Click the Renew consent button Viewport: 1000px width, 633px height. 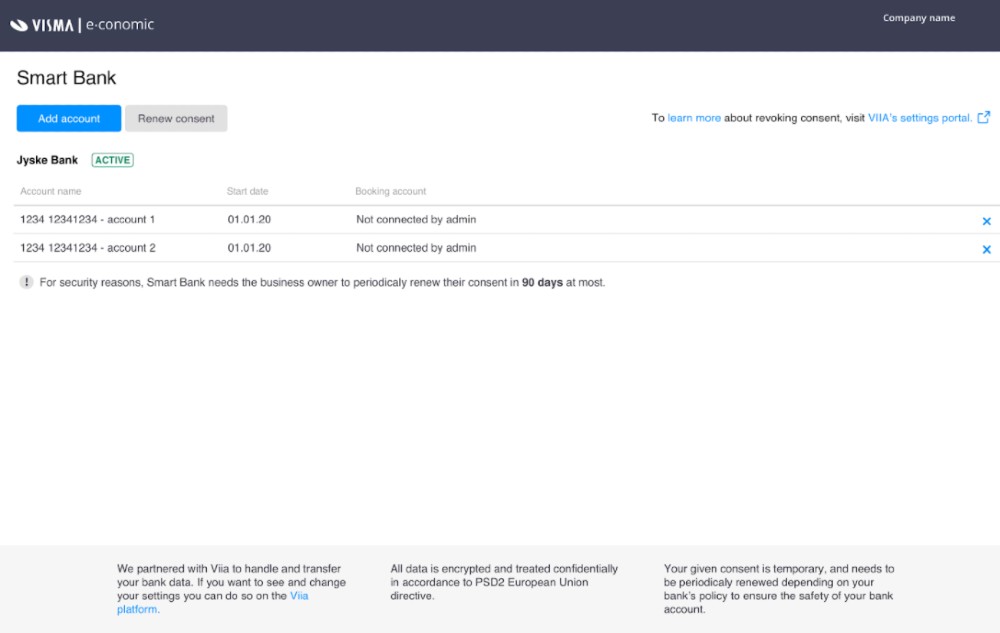pos(176,119)
